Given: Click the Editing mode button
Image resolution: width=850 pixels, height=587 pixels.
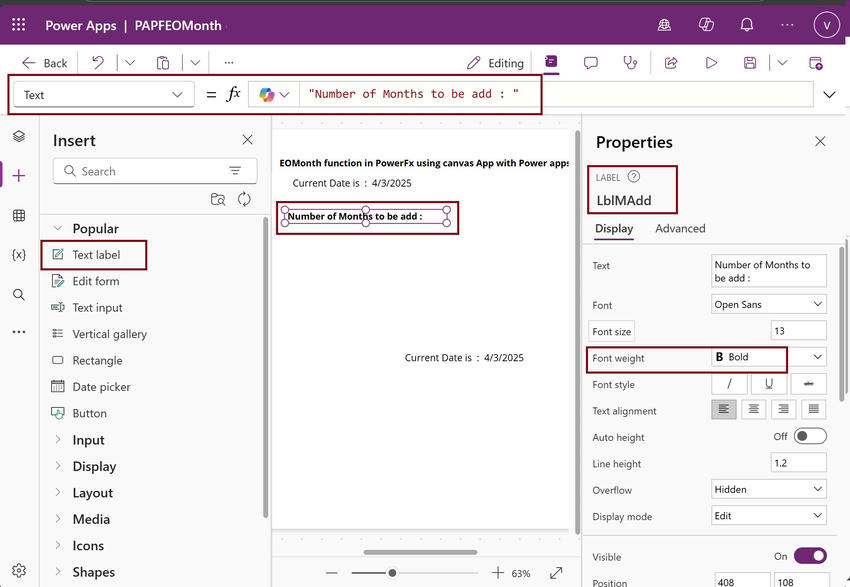Looking at the screenshot, I should [495, 63].
